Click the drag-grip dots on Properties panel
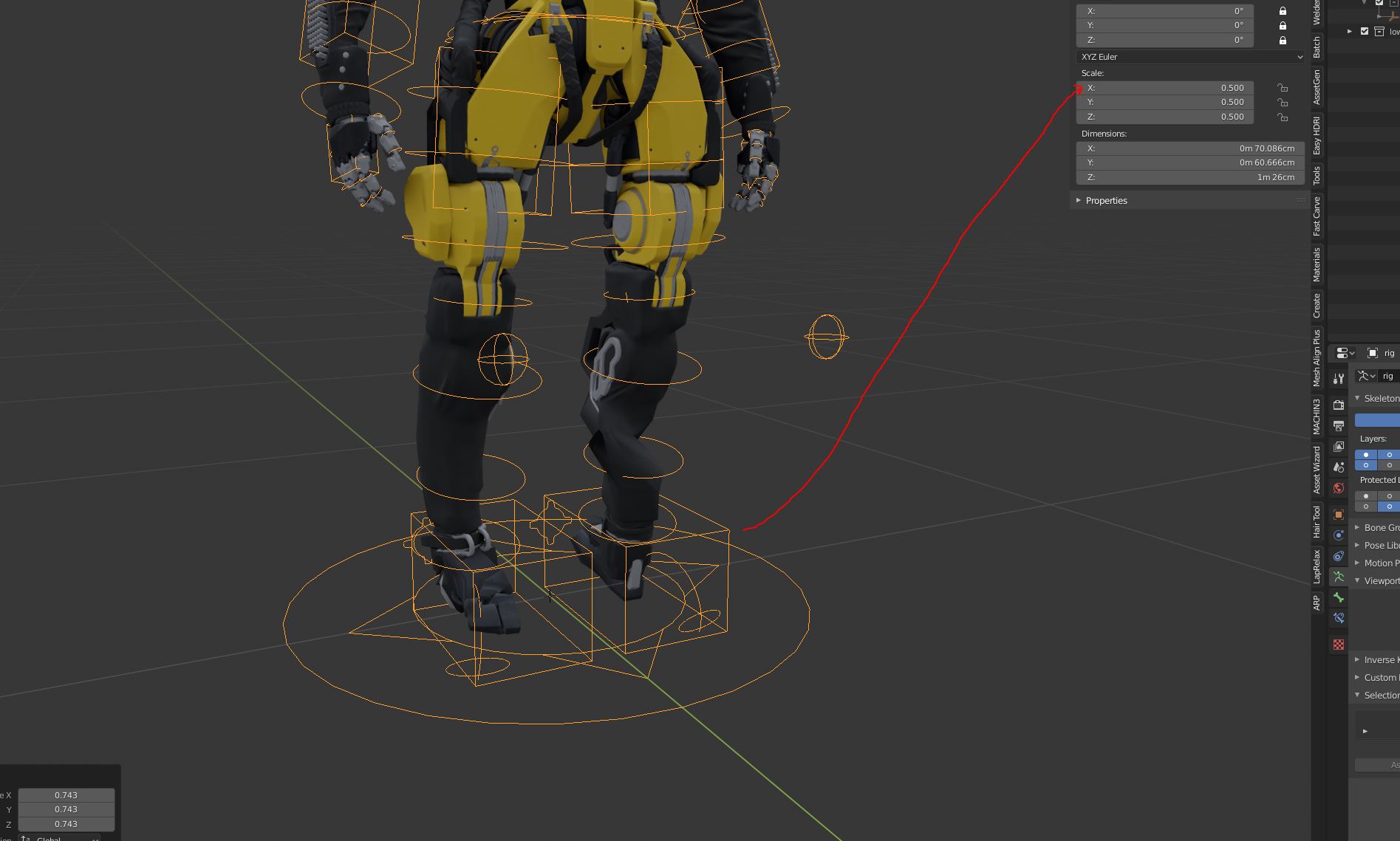 tap(1300, 201)
